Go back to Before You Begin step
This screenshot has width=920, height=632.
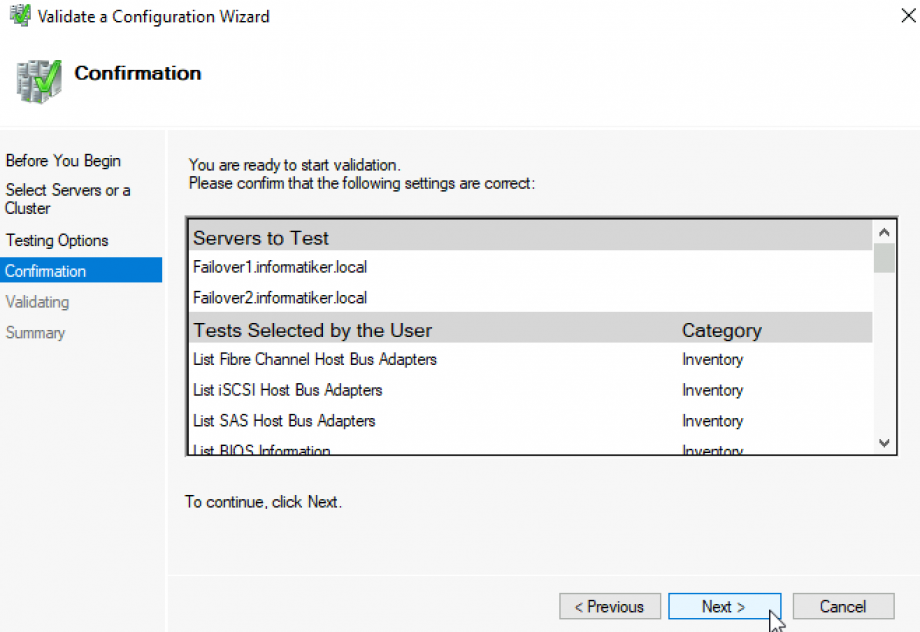(x=64, y=160)
